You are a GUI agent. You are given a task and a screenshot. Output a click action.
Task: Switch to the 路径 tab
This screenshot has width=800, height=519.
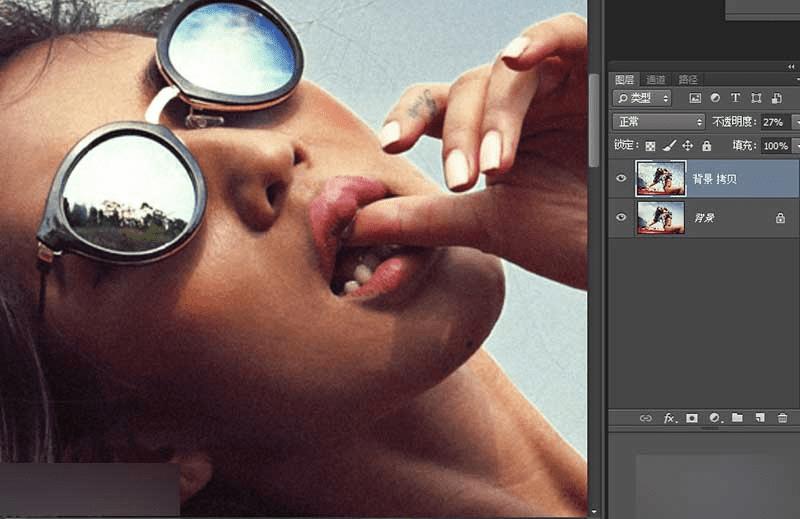687,80
